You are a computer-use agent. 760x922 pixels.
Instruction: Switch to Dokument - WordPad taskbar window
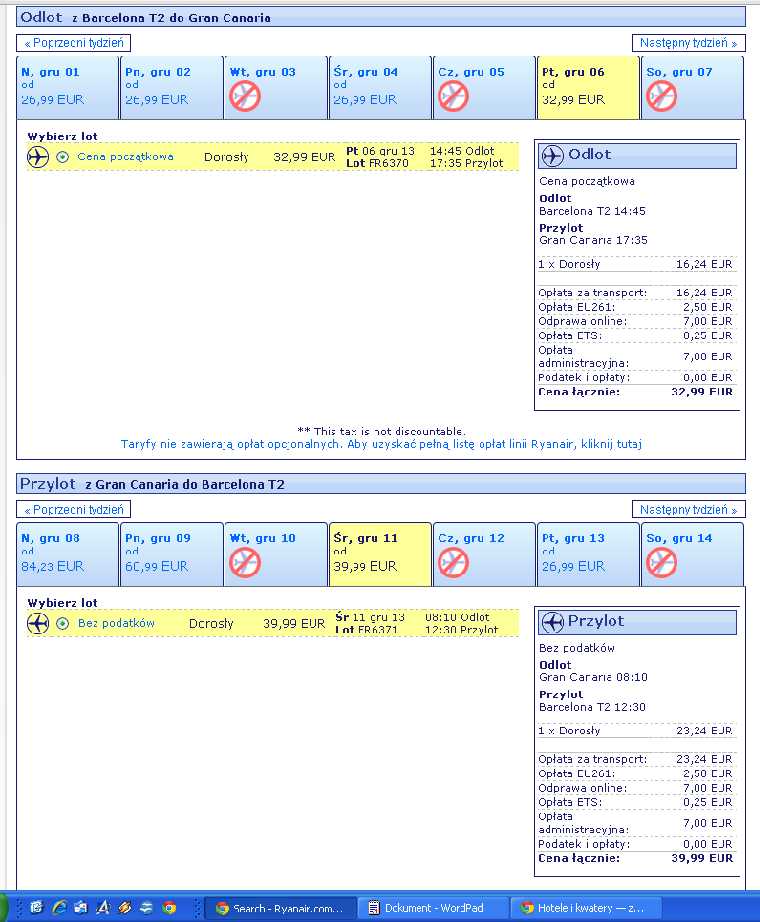pos(433,908)
